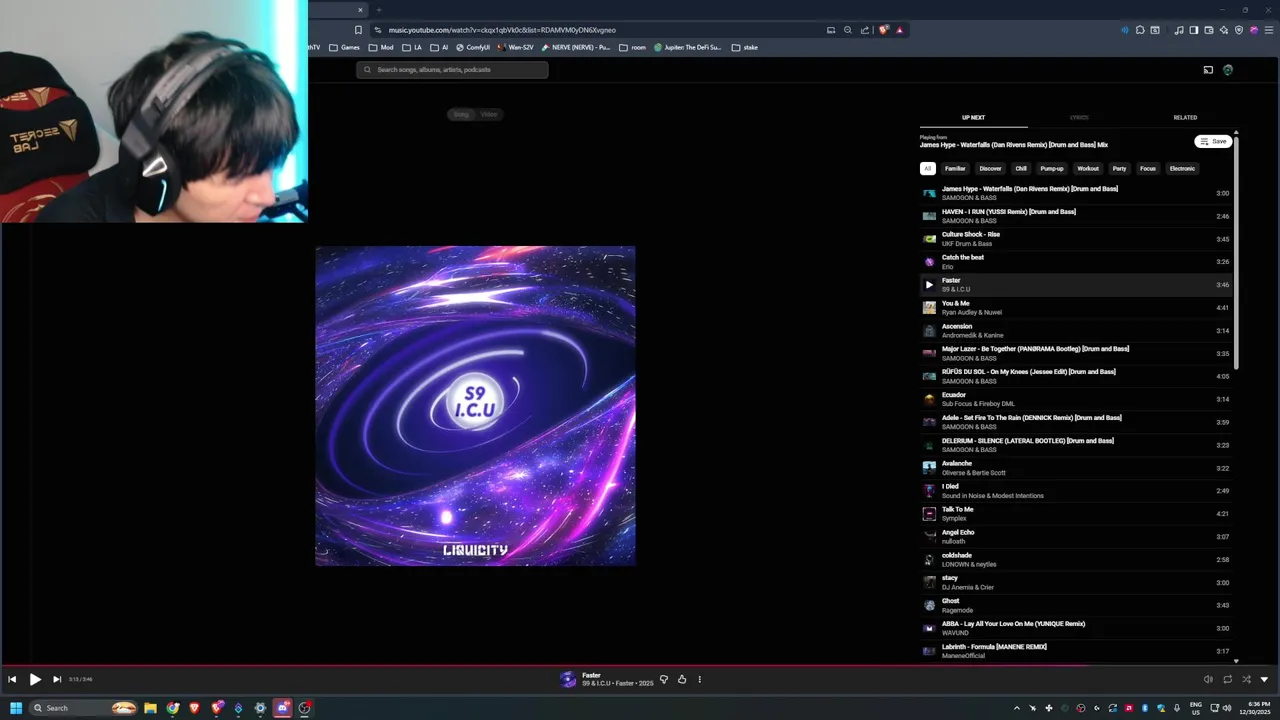
Task: Open Sub Focus & Fireboy DML artist link
Action: click(x=978, y=404)
